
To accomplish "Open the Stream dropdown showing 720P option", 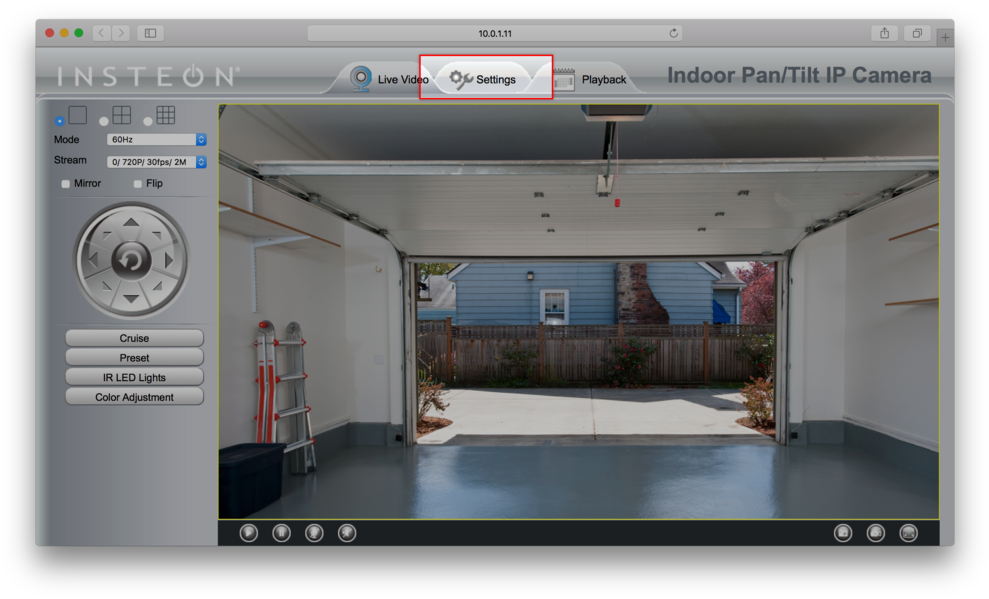I will (155, 160).
